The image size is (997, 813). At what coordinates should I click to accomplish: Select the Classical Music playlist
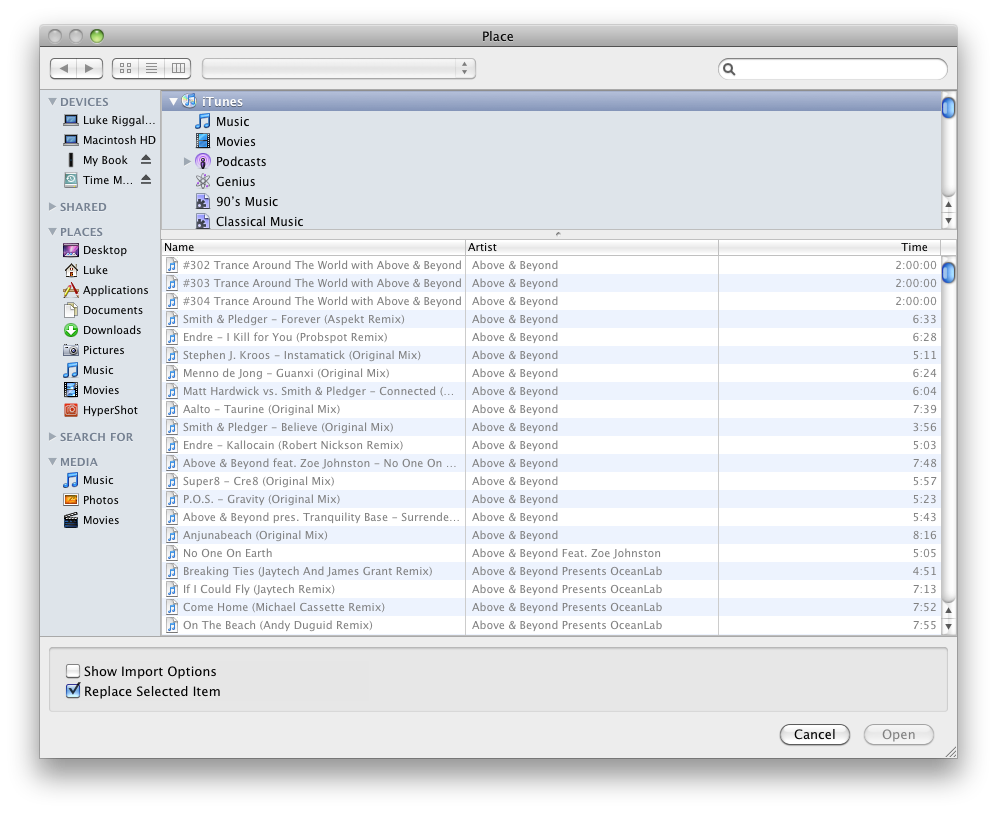(x=249, y=221)
